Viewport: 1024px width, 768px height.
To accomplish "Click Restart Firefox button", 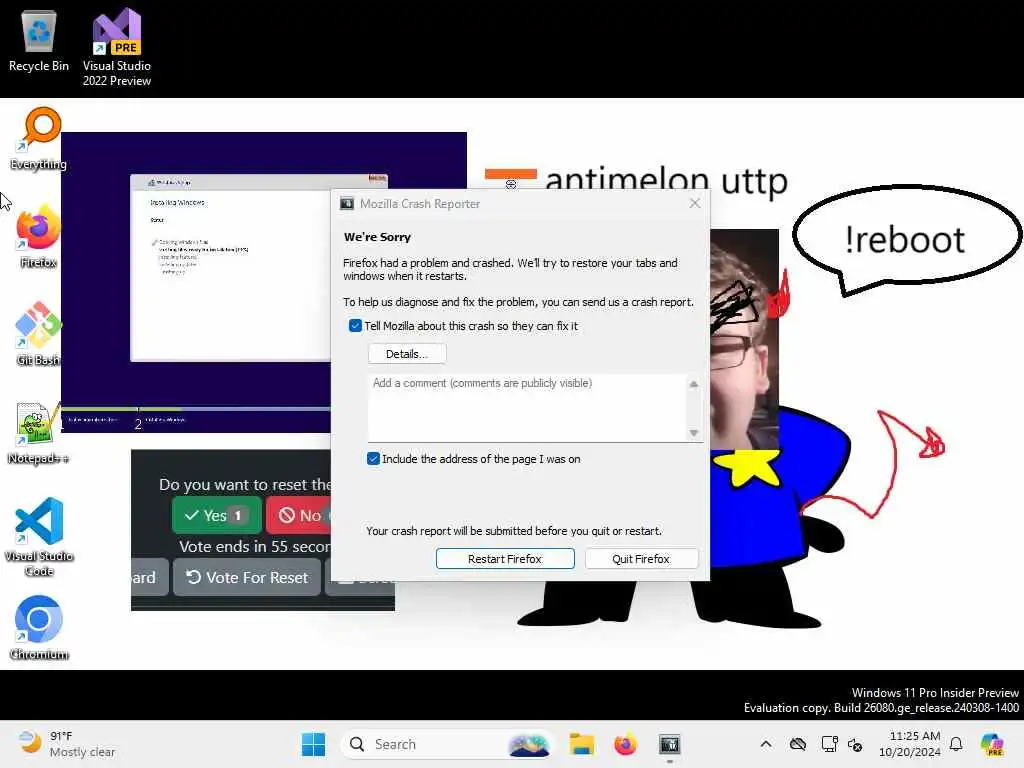I will pos(505,559).
